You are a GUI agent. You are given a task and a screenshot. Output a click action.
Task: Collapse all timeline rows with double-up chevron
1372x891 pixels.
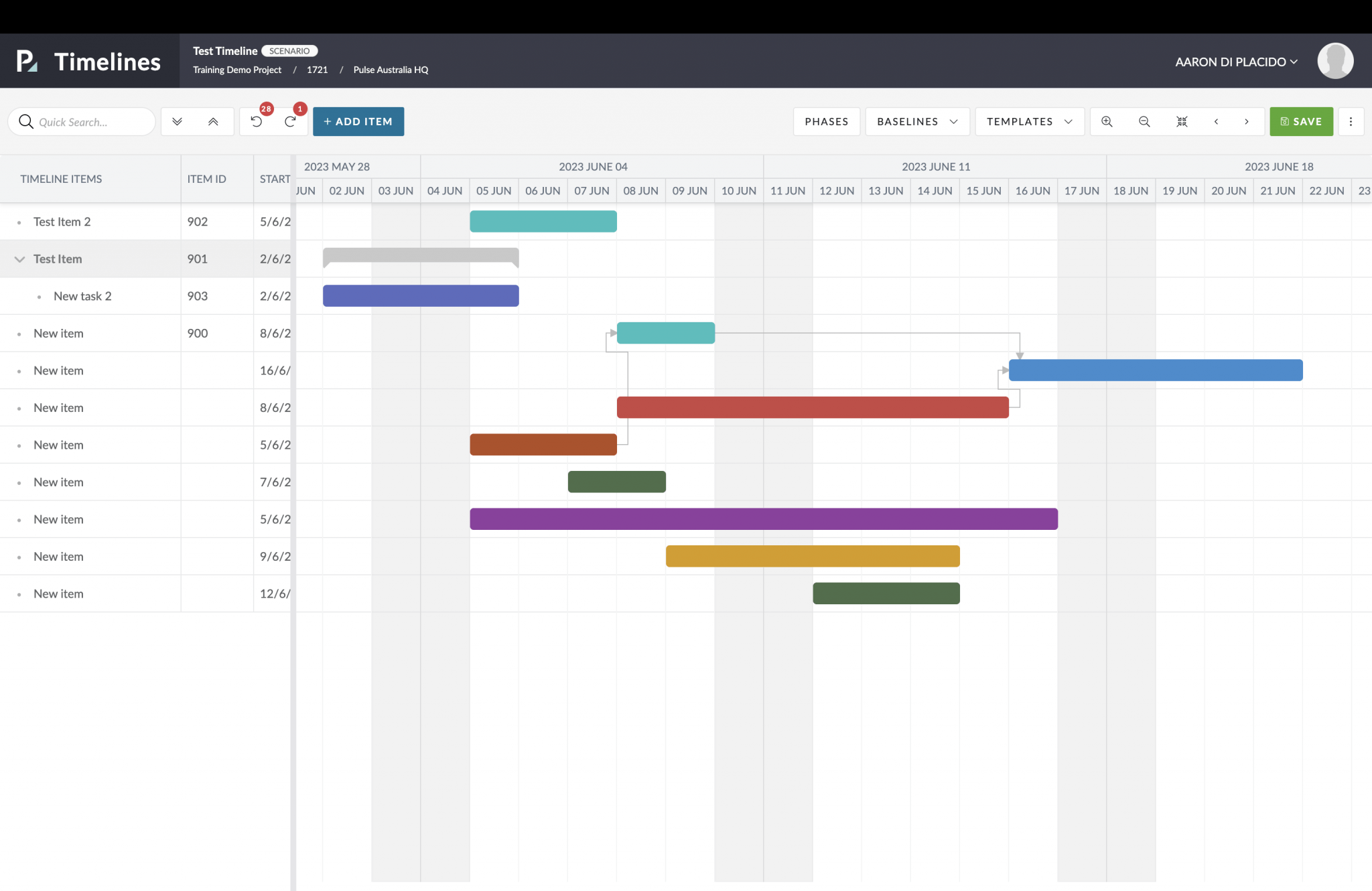point(213,121)
